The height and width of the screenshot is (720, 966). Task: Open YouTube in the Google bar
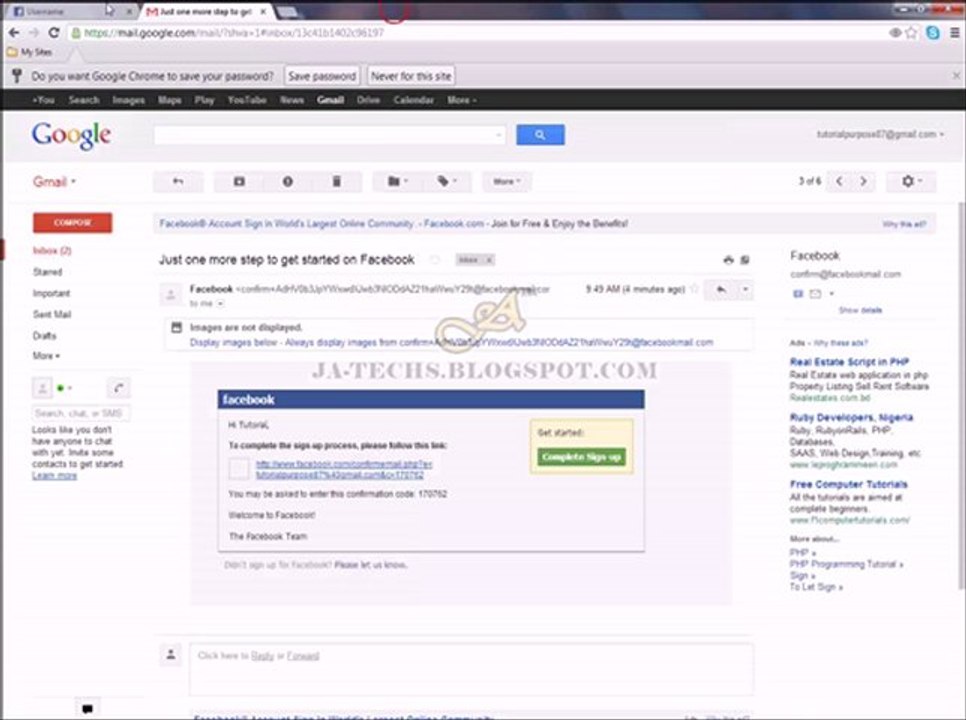(247, 100)
